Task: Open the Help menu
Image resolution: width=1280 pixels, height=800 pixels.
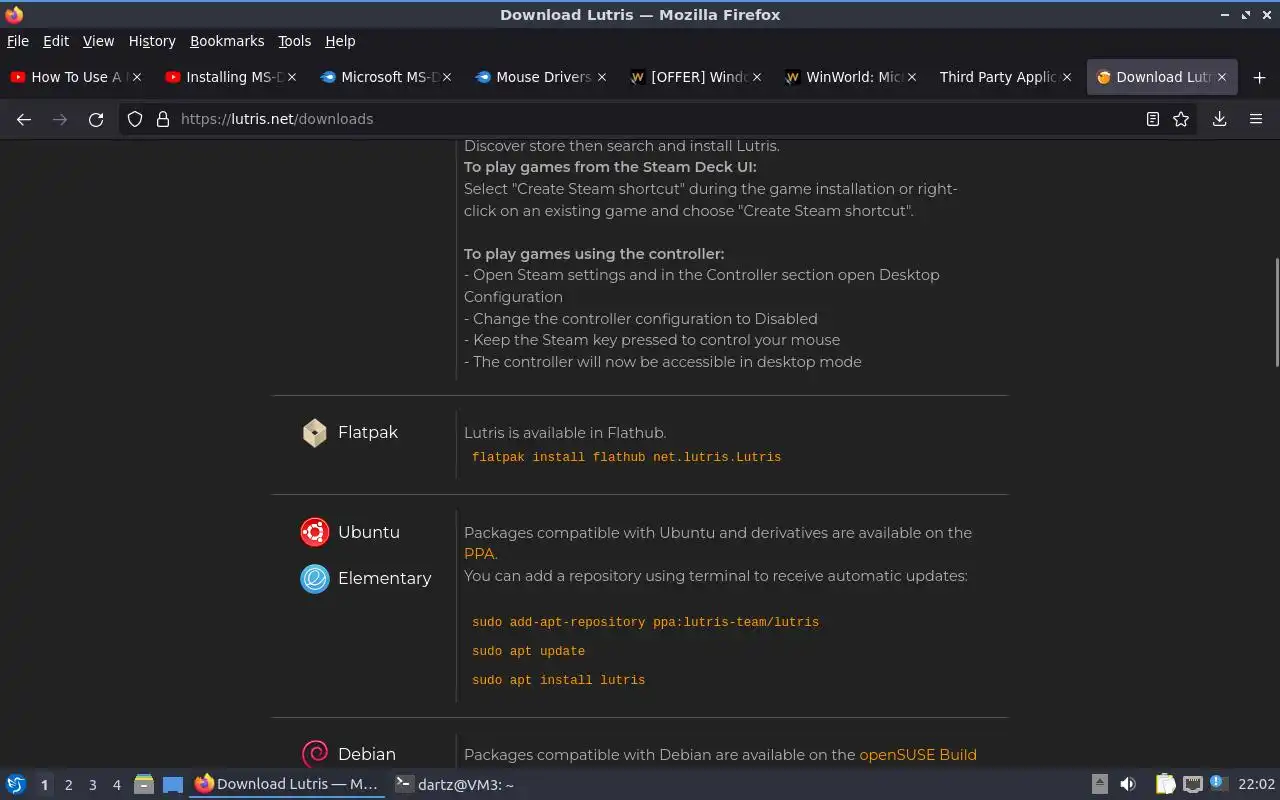Action: tap(340, 41)
